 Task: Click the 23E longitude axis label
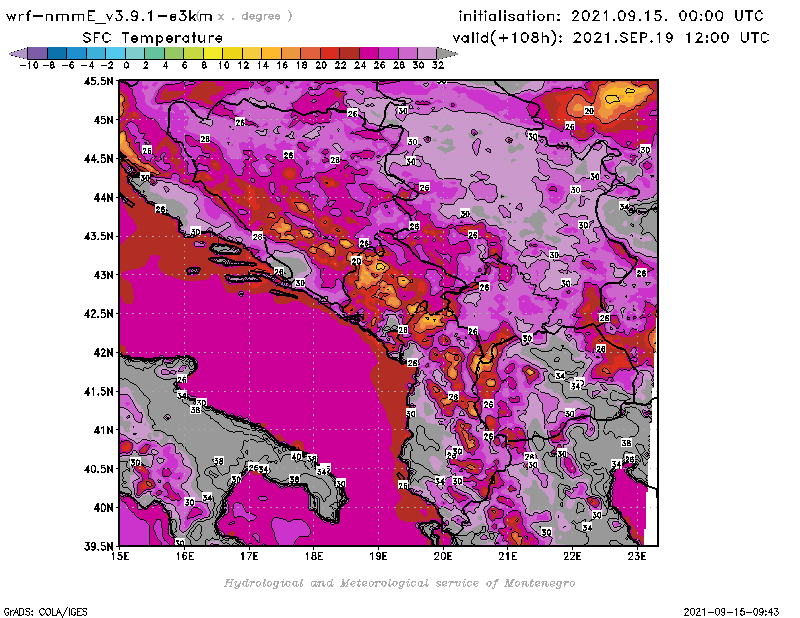[637, 556]
